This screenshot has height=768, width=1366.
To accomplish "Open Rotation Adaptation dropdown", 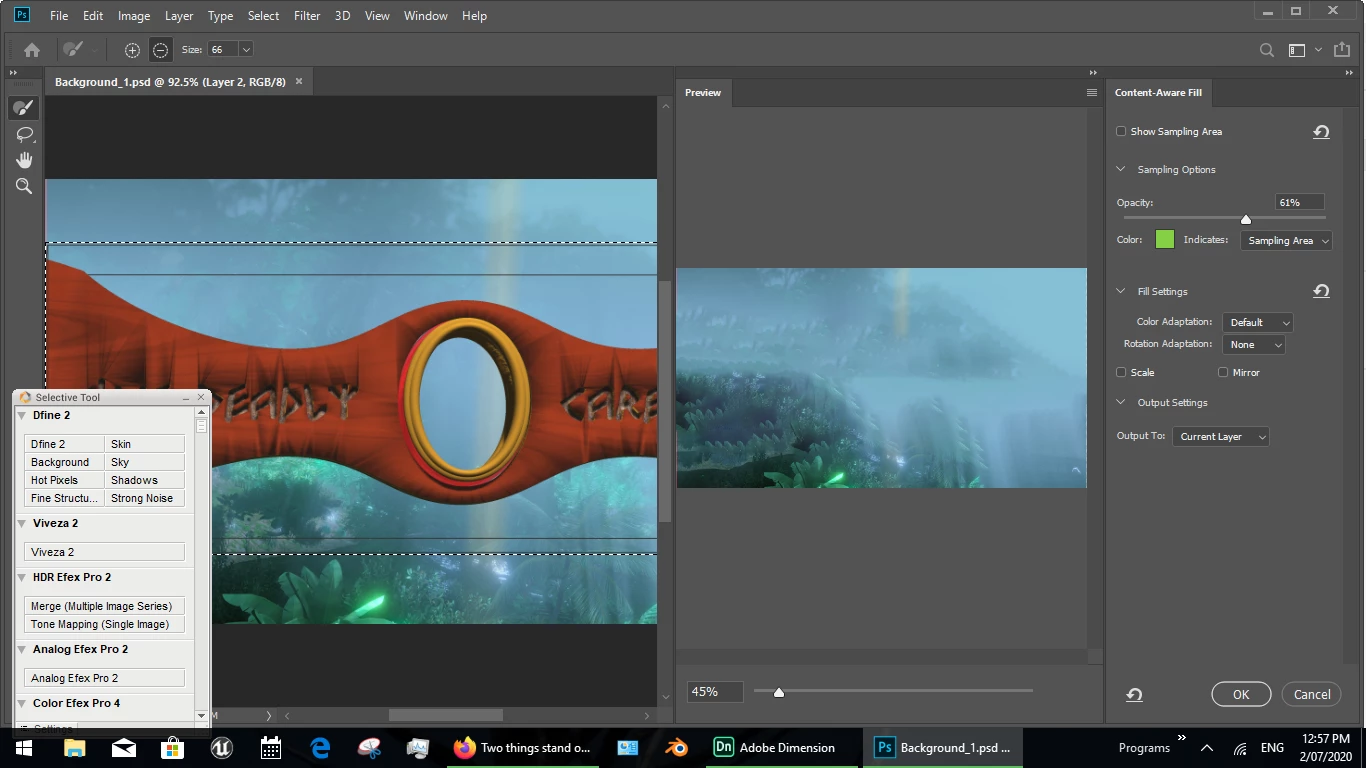I will pyautogui.click(x=1253, y=344).
